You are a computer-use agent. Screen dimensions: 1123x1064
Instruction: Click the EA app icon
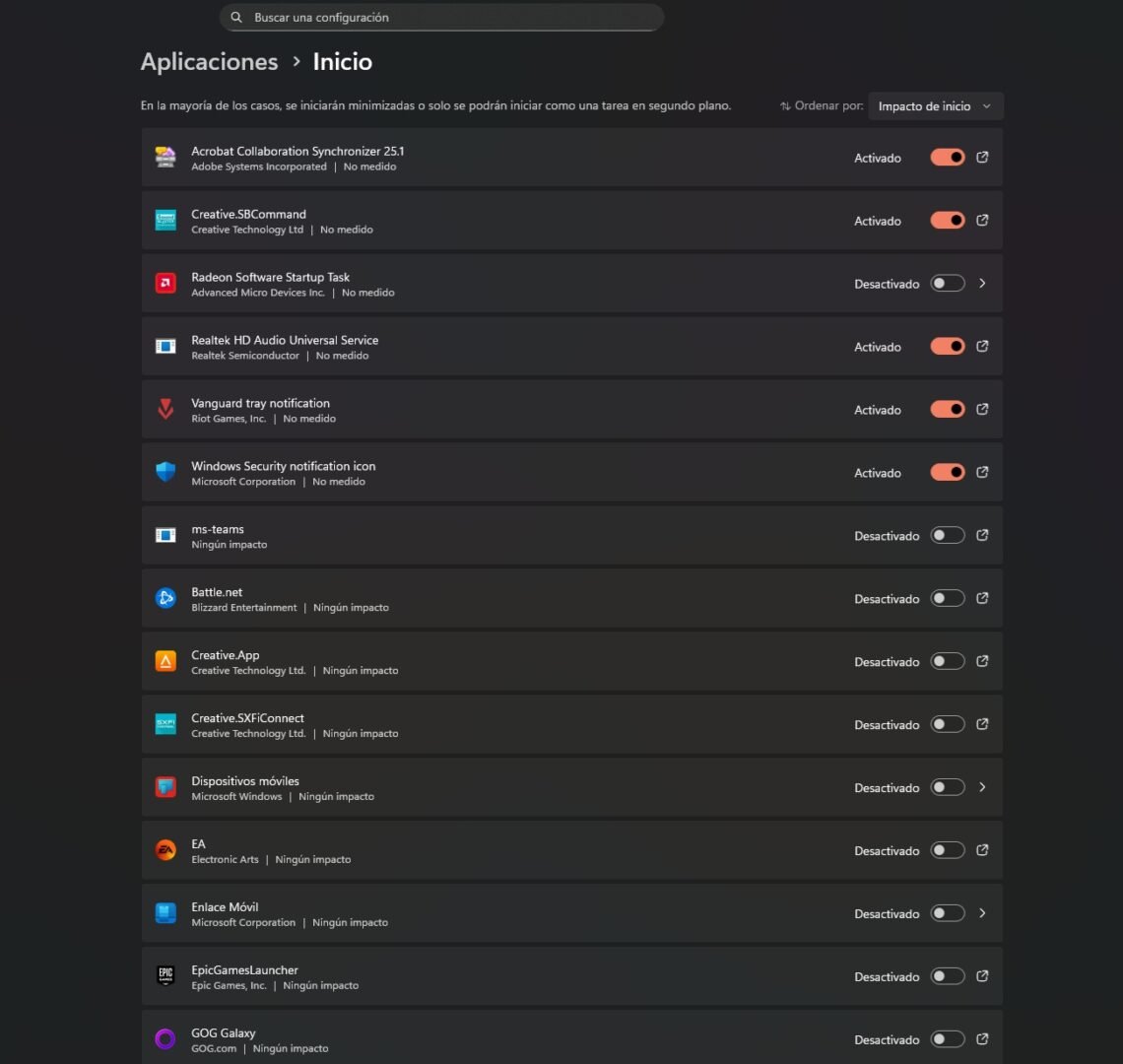coord(165,849)
